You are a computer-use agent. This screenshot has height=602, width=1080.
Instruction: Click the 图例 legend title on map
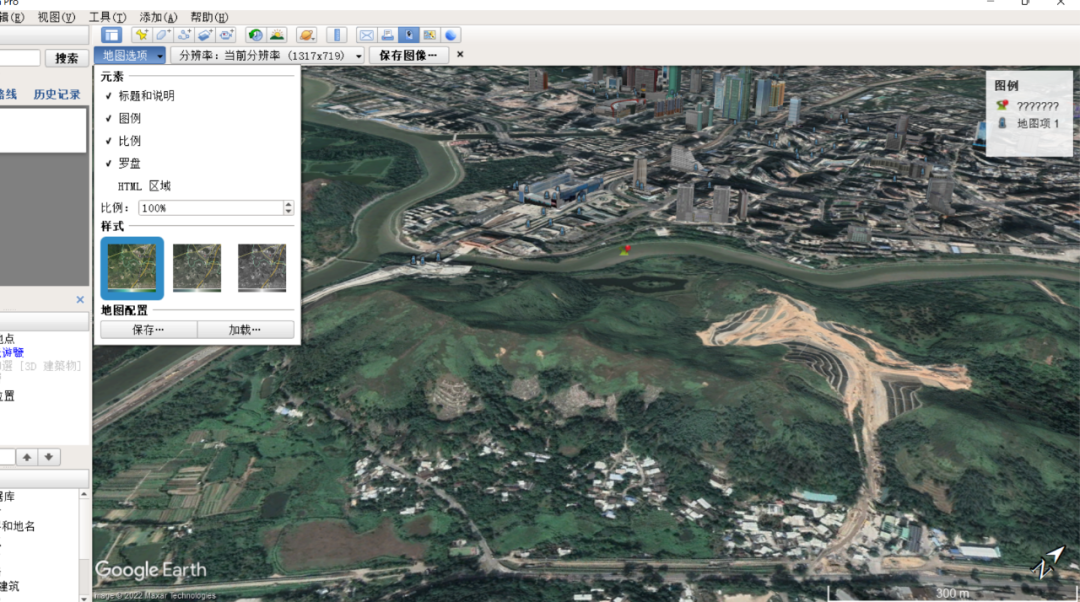[x=1006, y=85]
